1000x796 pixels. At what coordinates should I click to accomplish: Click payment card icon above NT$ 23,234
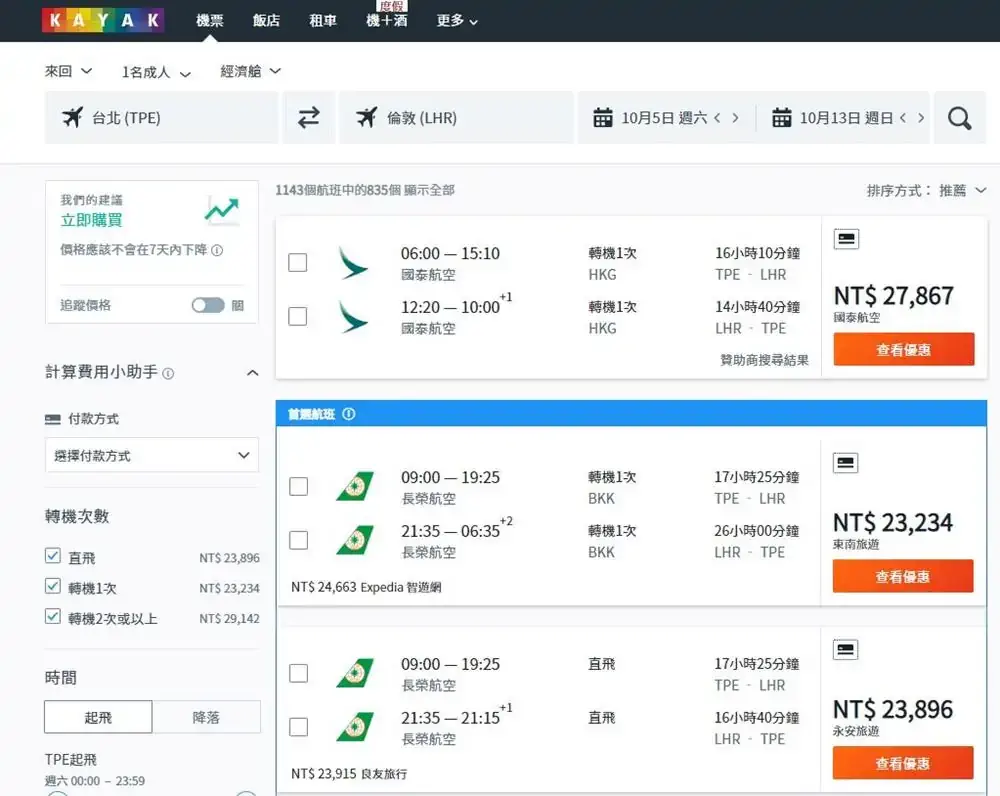pyautogui.click(x=846, y=462)
